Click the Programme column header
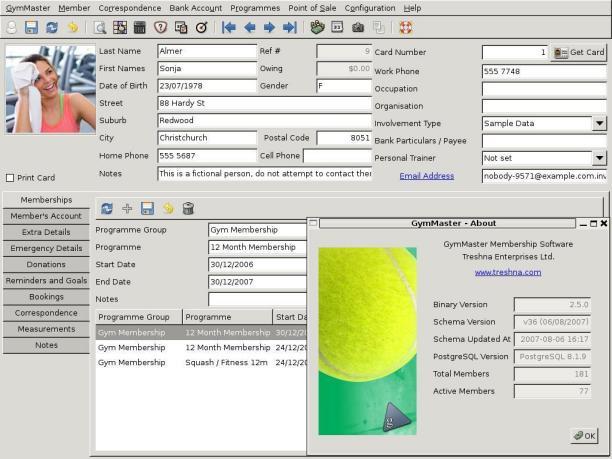This screenshot has width=612, height=459. tap(228, 317)
